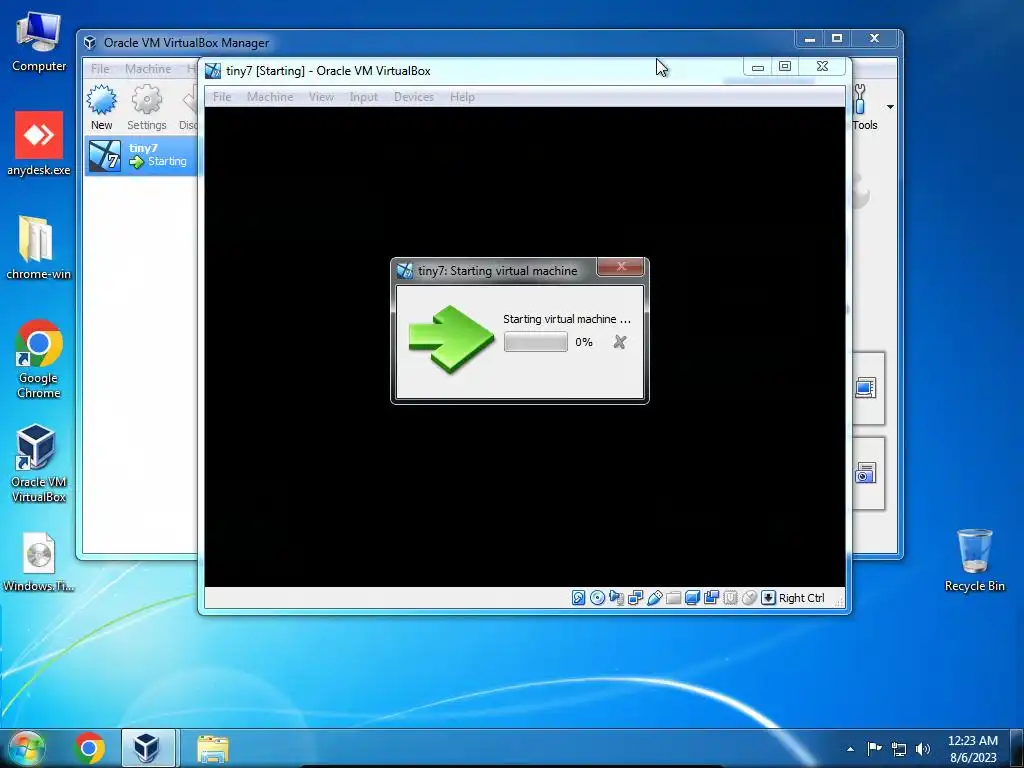
Task: Click the details tool icon at Manager's right
Action: [865, 389]
